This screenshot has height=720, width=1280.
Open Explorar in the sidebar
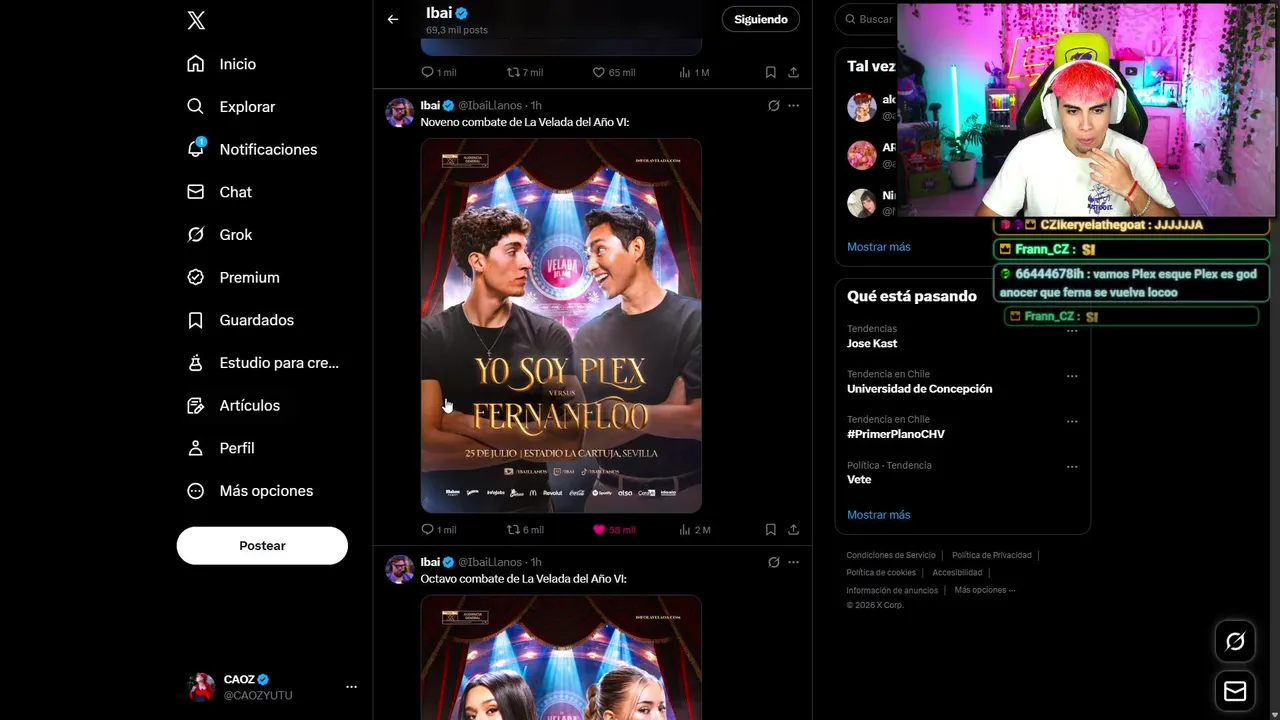pos(231,107)
